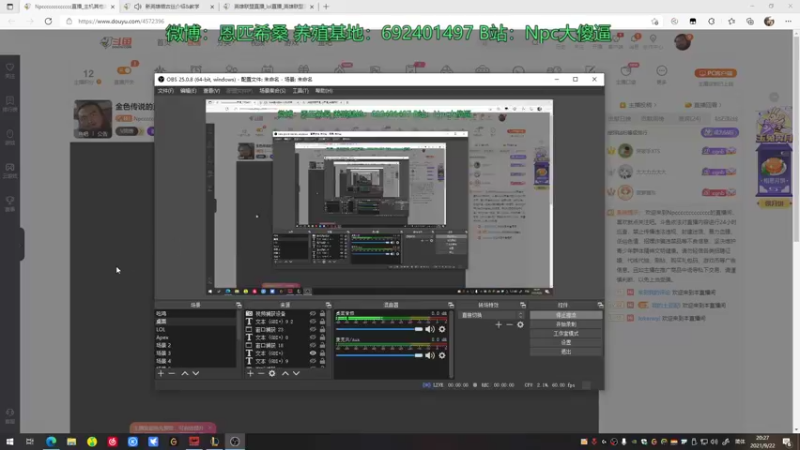800x450 pixels.
Task: Open OBS 设置 from Controls
Action: [x=566, y=343]
